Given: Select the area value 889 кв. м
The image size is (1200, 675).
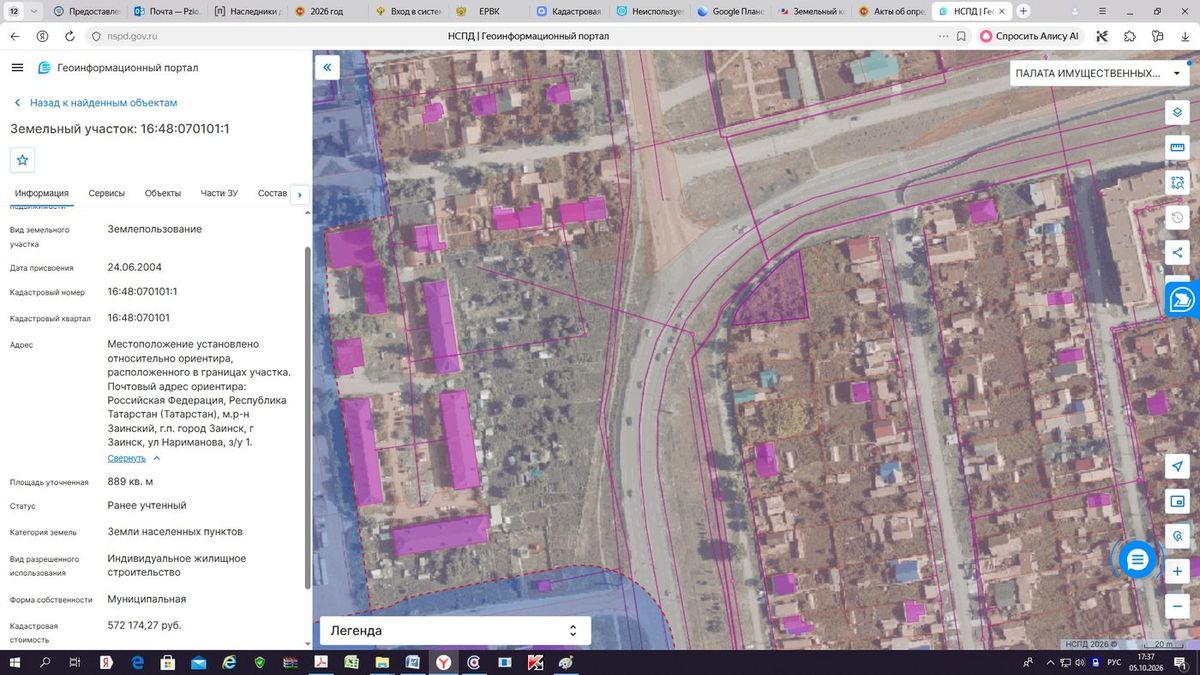Looking at the screenshot, I should click(x=130, y=481).
